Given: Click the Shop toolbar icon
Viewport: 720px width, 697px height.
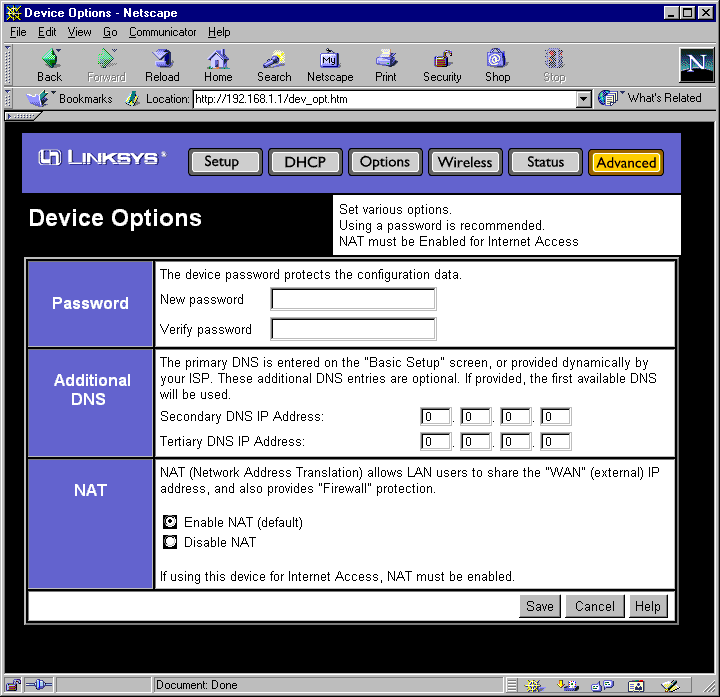Looking at the screenshot, I should (497, 59).
